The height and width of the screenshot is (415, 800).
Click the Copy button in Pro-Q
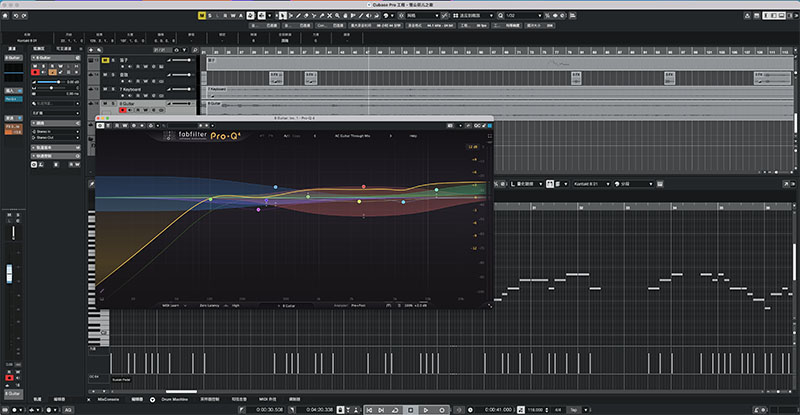click(296, 136)
